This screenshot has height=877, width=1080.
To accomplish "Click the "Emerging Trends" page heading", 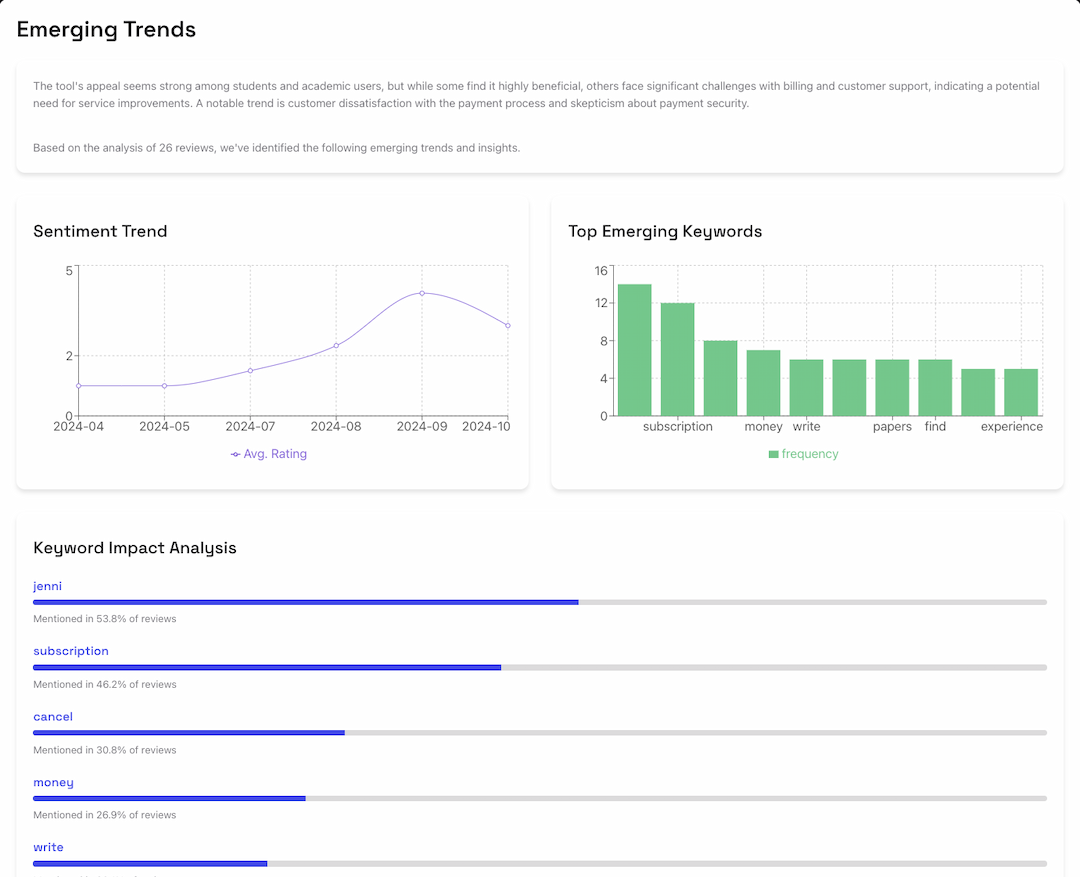I will pos(106,29).
